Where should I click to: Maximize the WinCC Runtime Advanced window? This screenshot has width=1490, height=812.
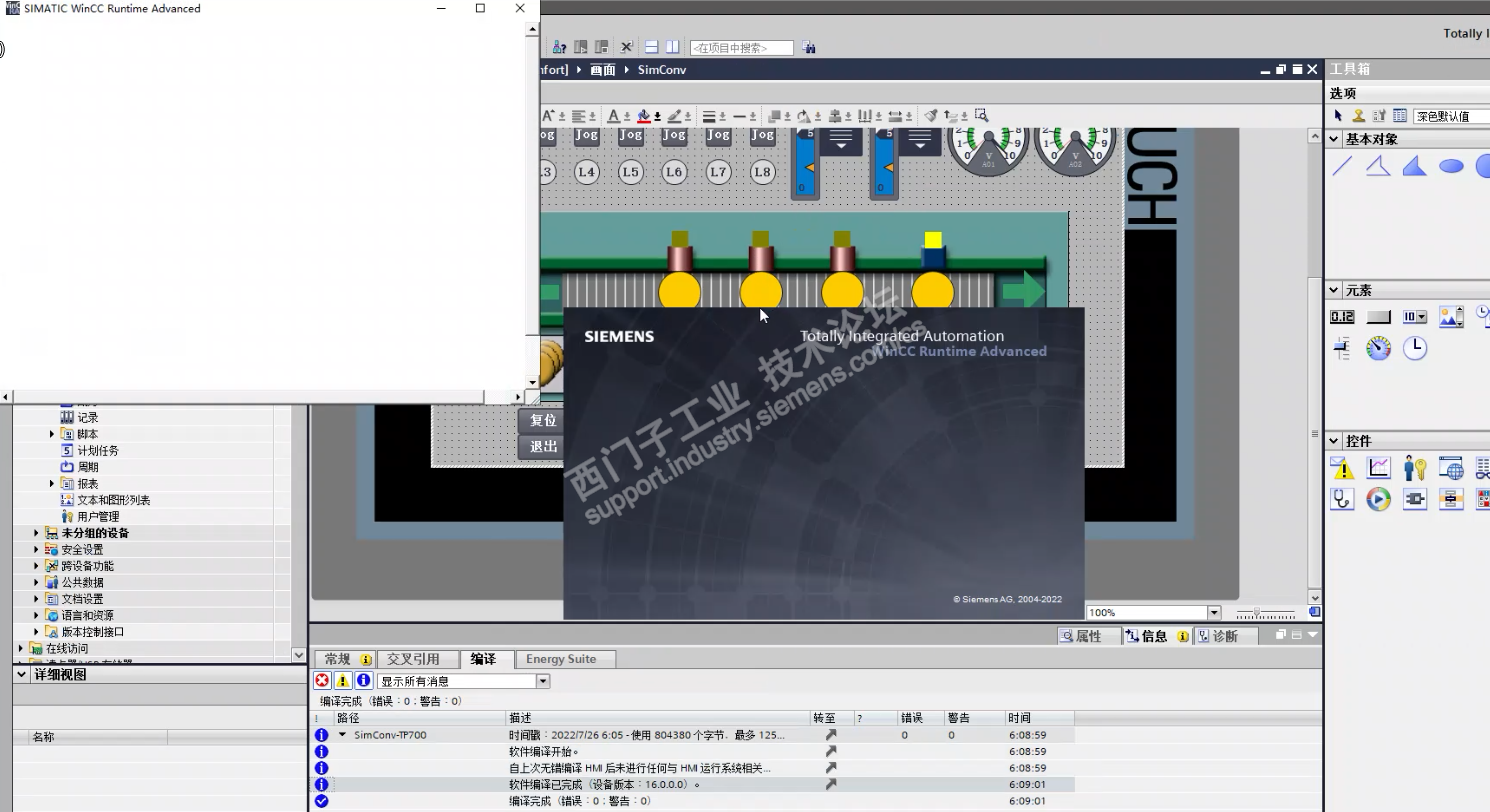(480, 9)
